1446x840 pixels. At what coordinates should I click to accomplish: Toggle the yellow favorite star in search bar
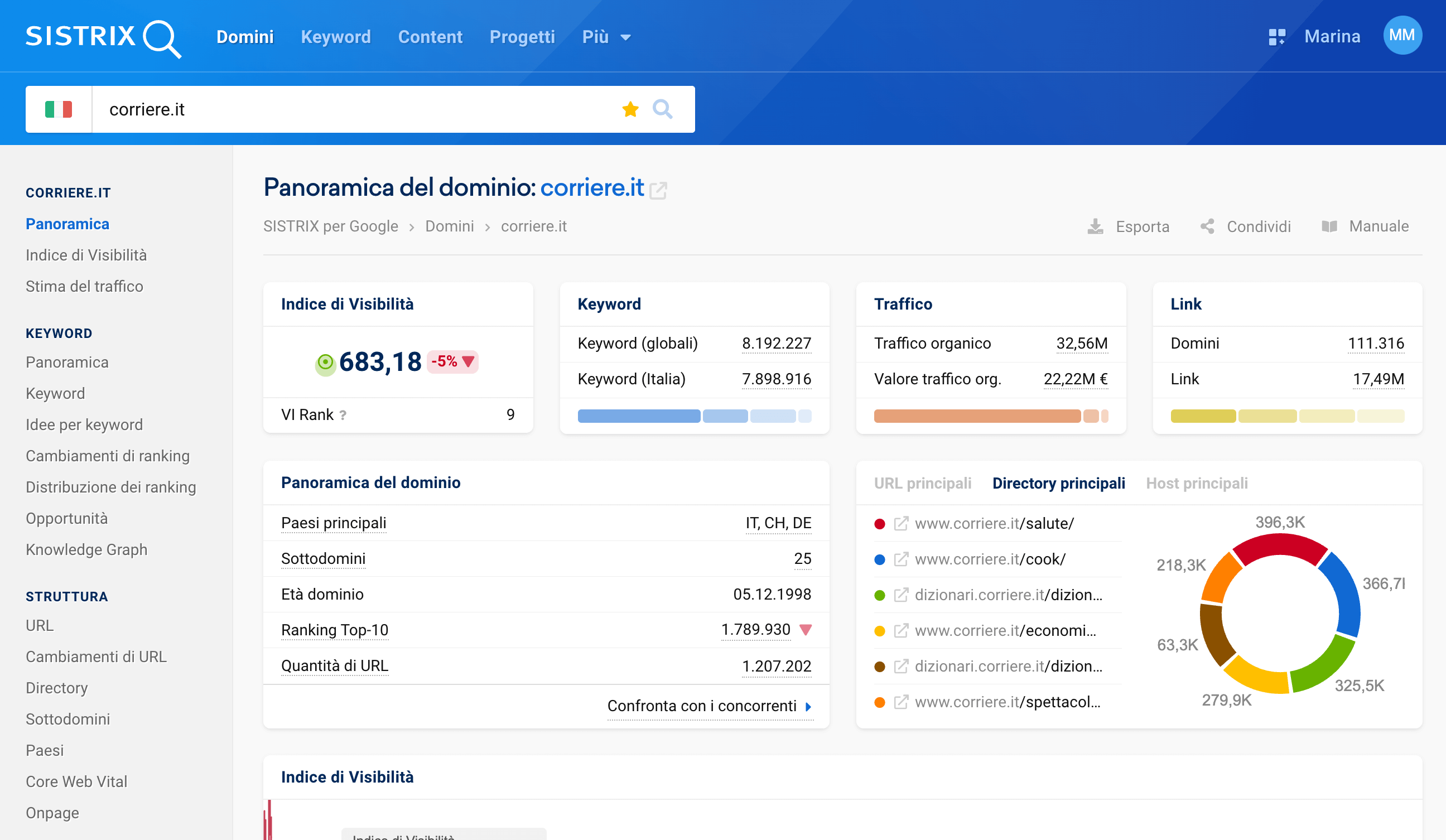[630, 109]
